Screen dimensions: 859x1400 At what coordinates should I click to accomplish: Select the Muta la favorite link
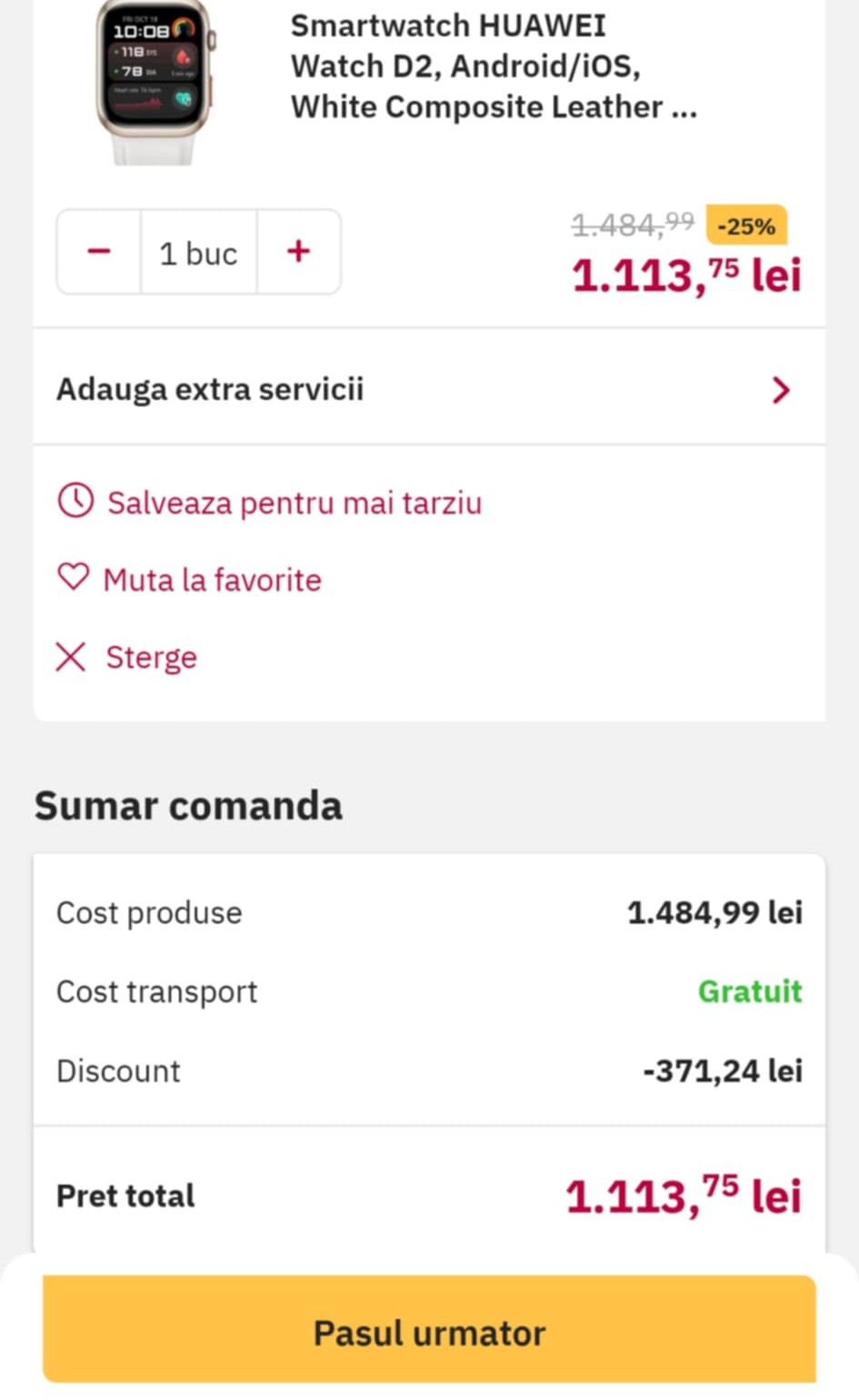(x=212, y=580)
